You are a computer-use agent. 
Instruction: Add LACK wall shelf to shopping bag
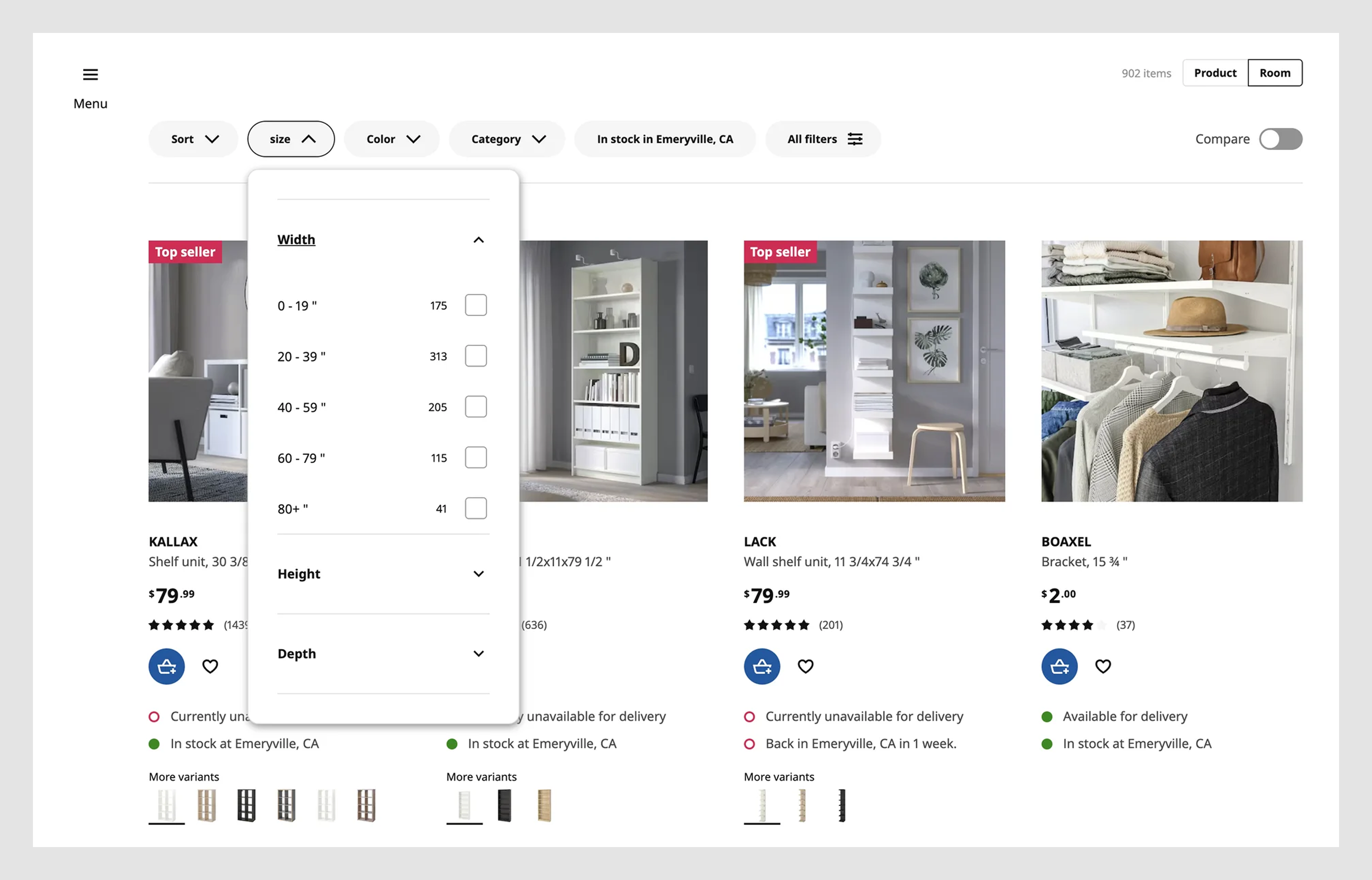click(x=761, y=666)
